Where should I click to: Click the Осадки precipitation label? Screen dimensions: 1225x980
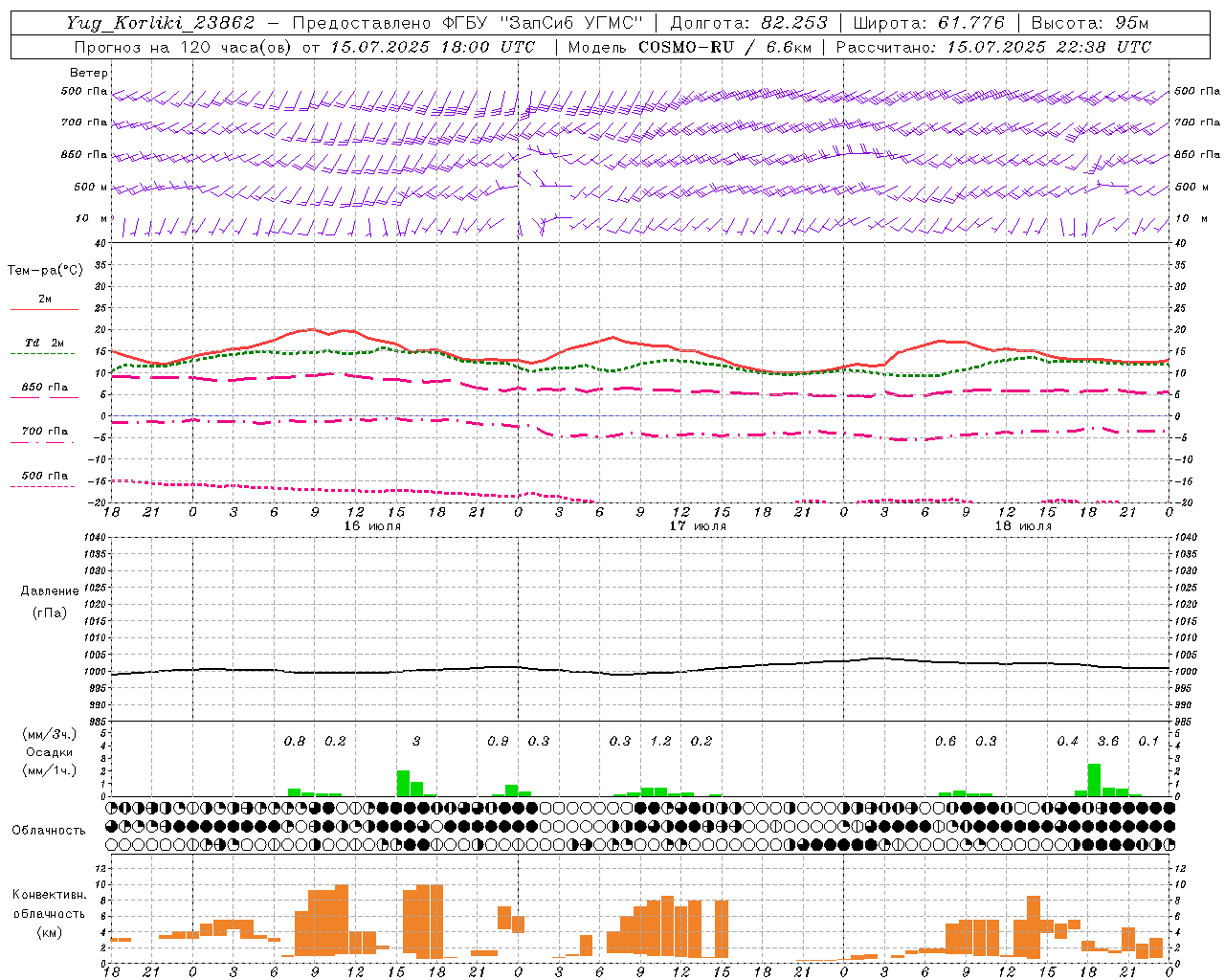coord(49,752)
